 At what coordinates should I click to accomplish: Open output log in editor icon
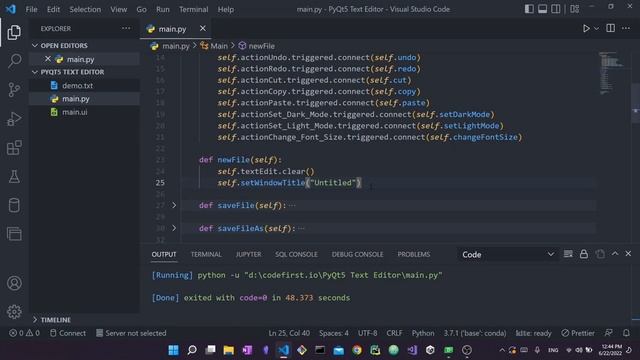(600, 254)
